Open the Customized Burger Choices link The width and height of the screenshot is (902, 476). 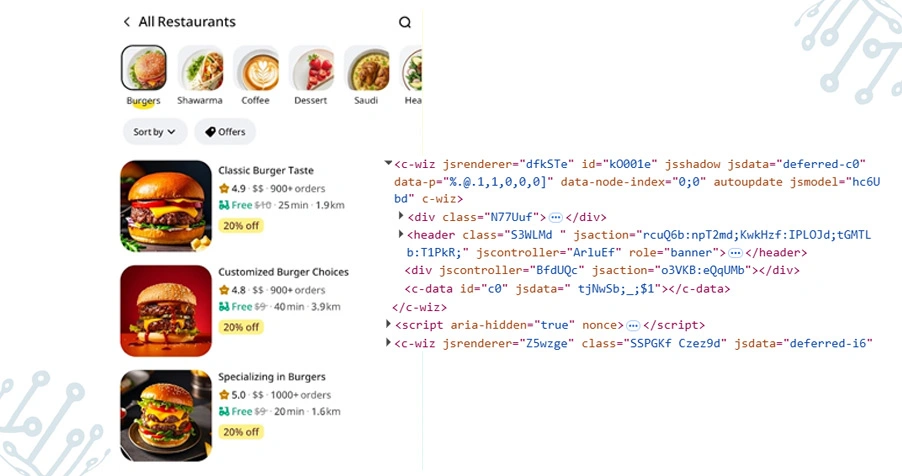coord(283,272)
